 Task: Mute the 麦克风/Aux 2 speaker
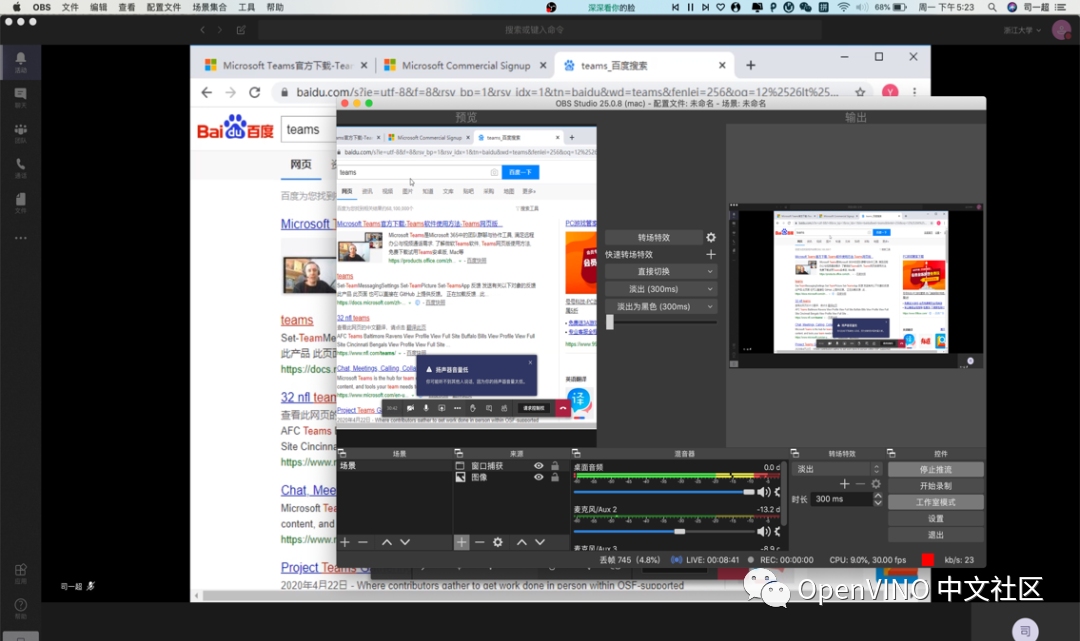(x=764, y=532)
